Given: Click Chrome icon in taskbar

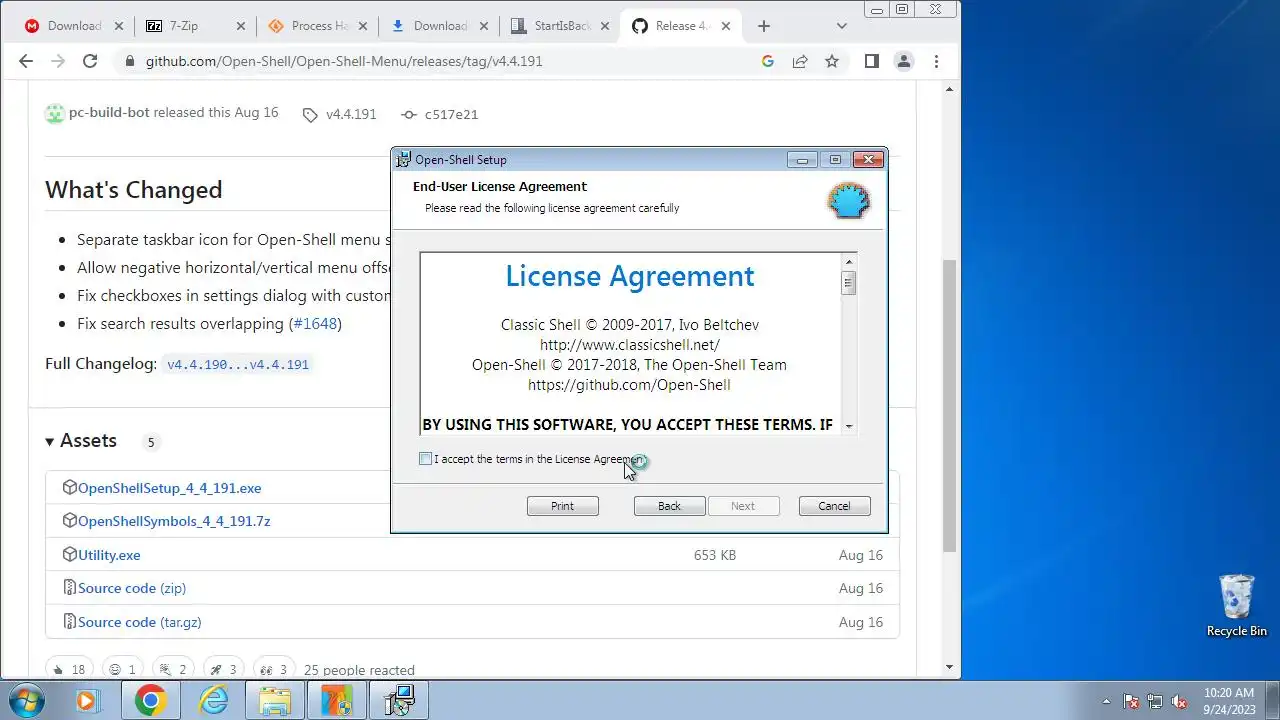Looking at the screenshot, I should click(x=150, y=700).
